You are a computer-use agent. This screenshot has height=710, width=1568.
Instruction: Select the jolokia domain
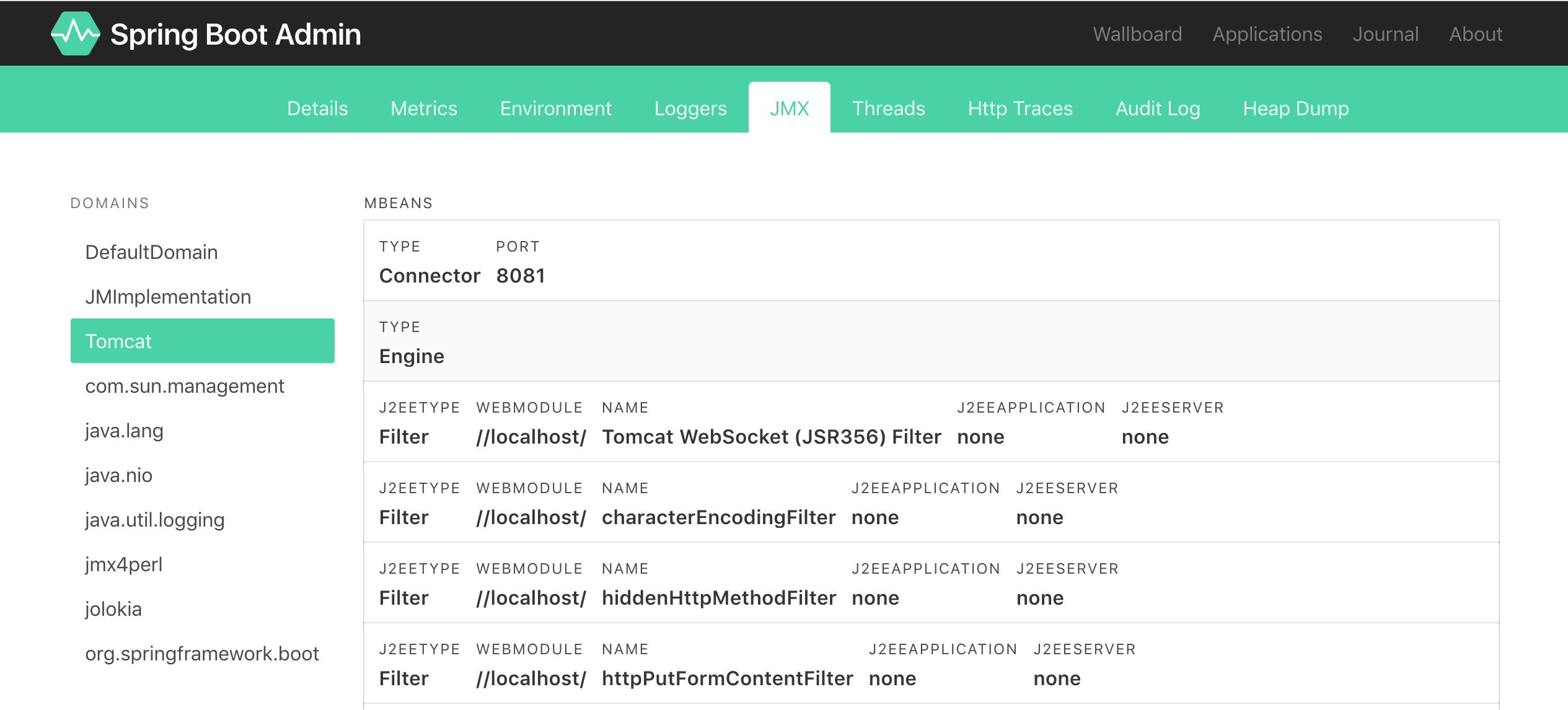(203, 609)
